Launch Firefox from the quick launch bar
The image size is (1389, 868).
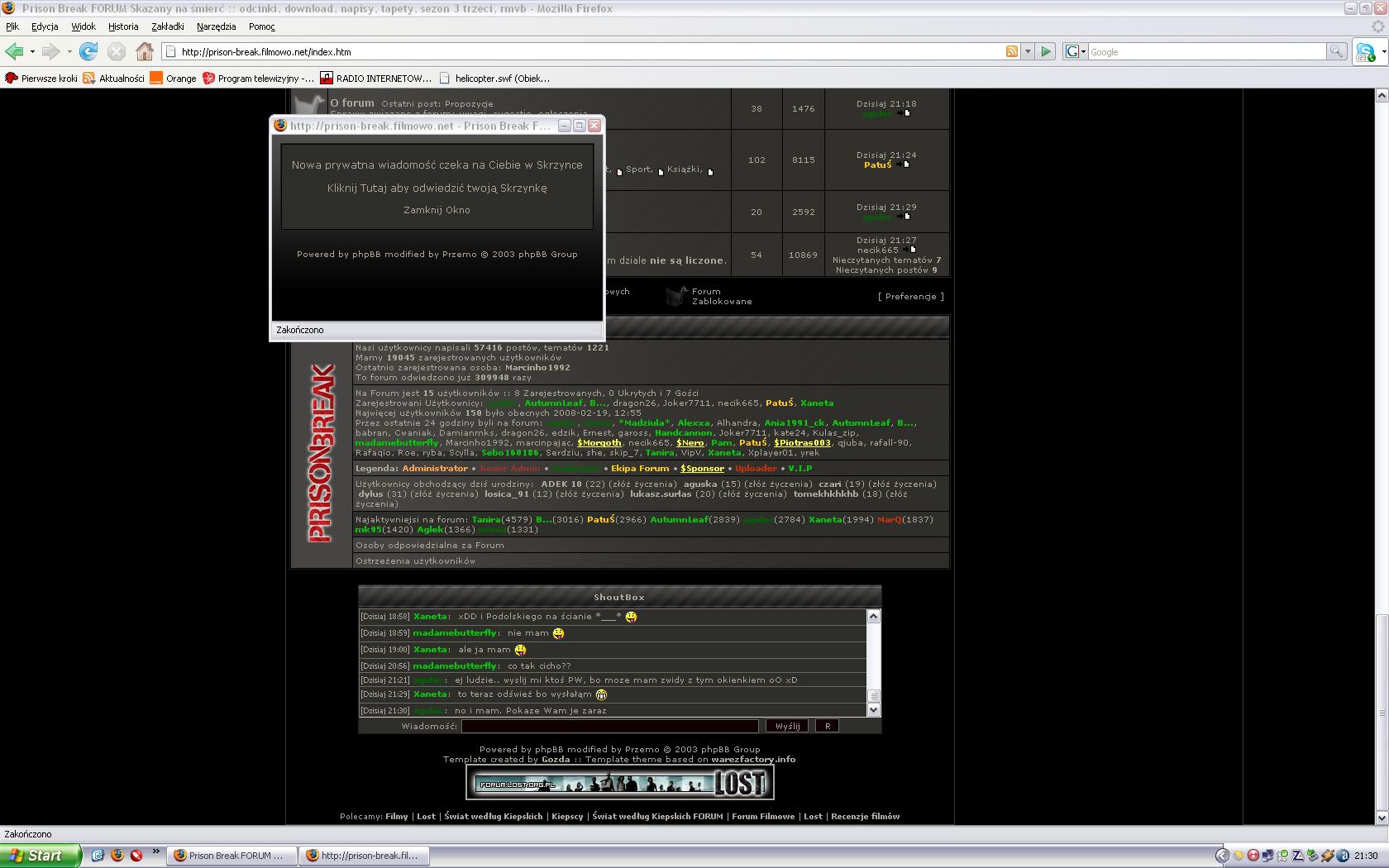[117, 856]
